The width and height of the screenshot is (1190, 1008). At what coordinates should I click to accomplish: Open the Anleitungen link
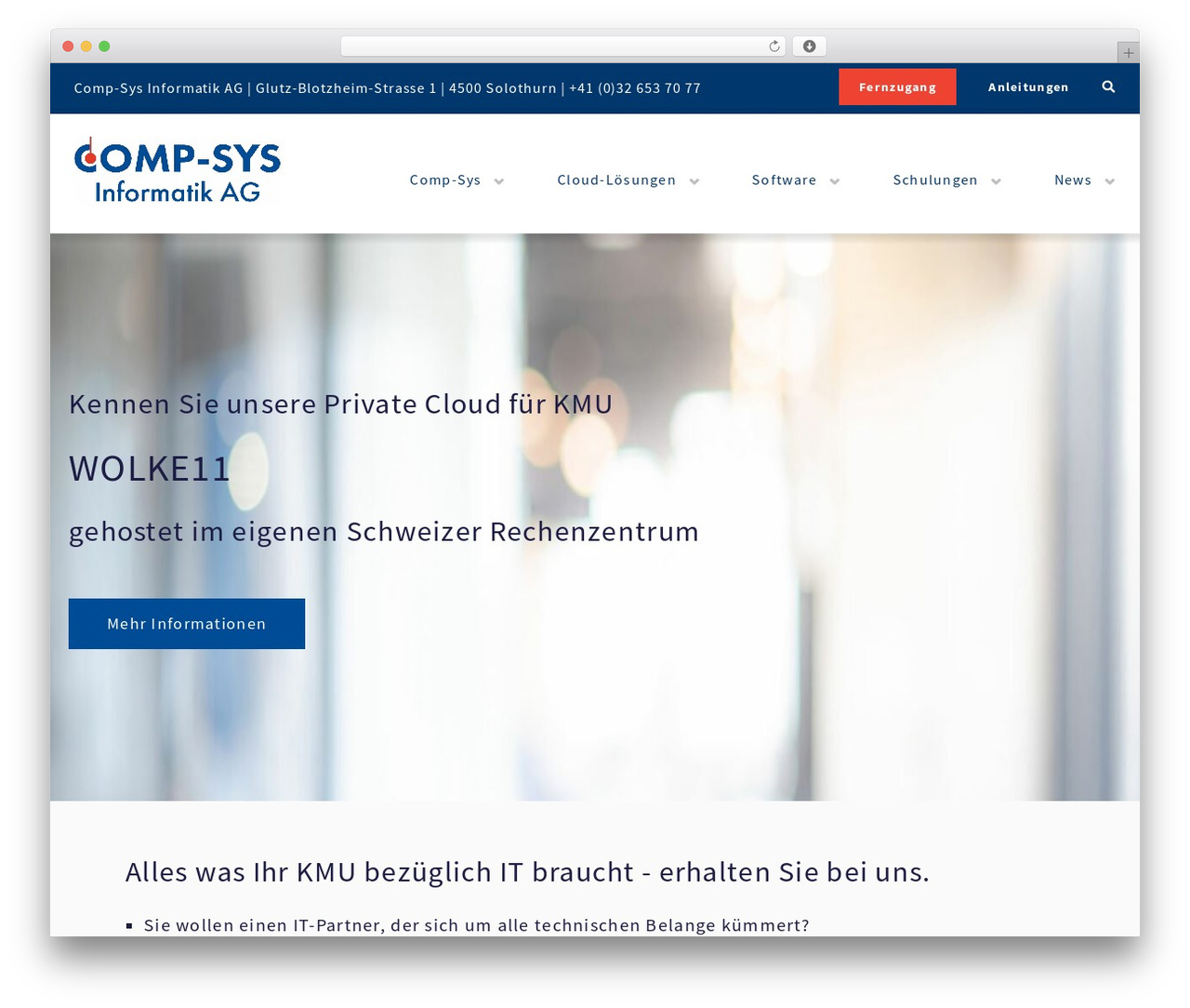1028,86
